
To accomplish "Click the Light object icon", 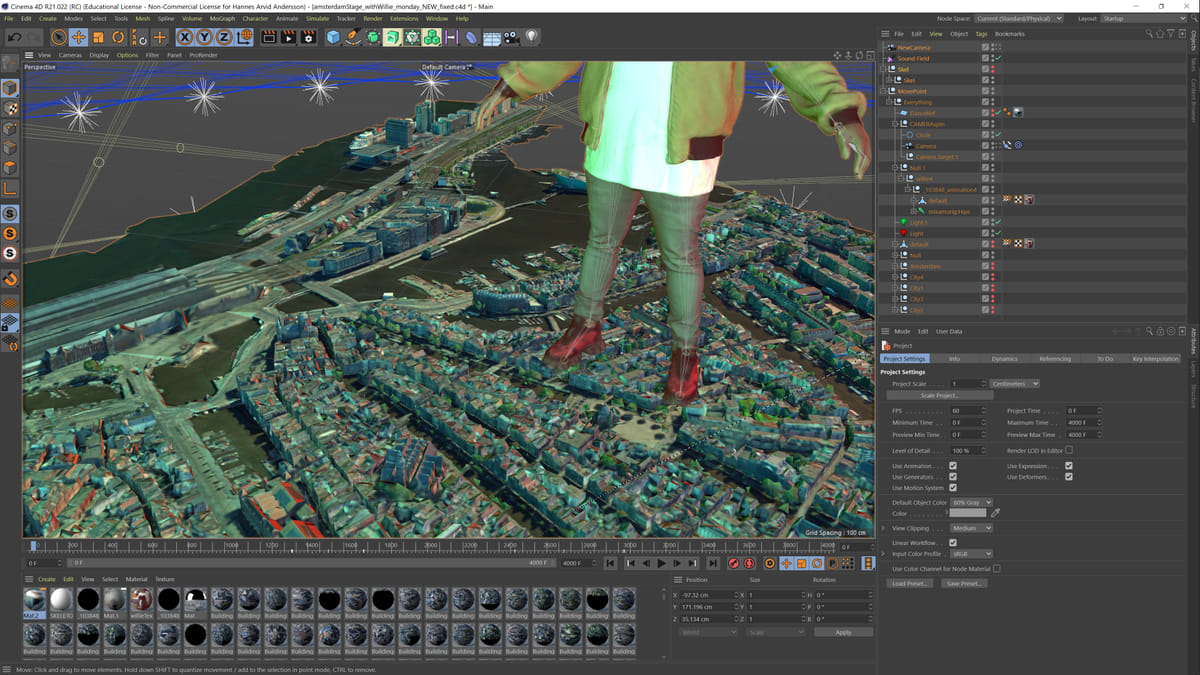I will tap(532, 37).
